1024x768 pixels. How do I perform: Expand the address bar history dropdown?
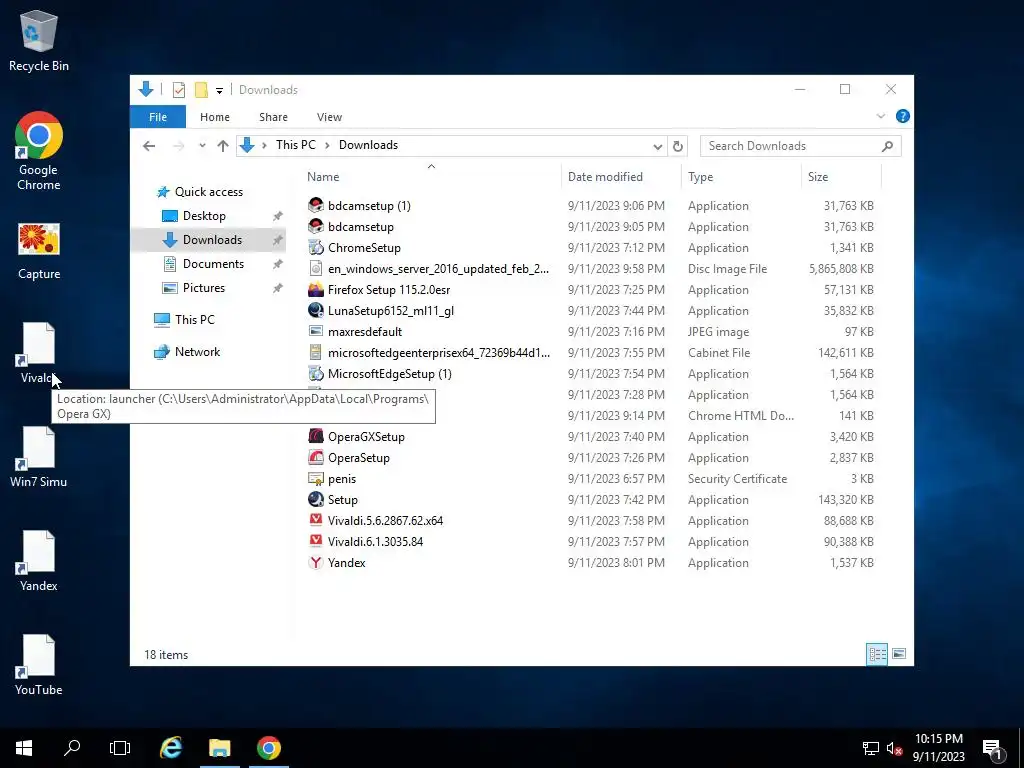[658, 146]
